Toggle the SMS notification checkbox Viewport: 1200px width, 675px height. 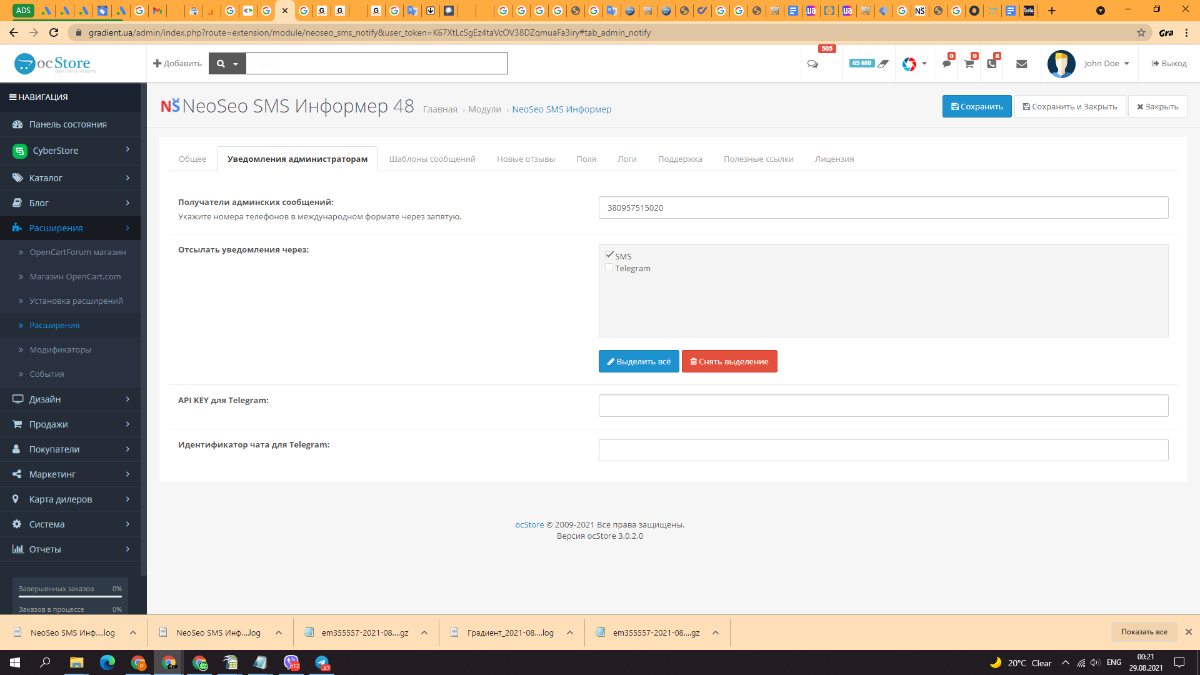coord(609,256)
